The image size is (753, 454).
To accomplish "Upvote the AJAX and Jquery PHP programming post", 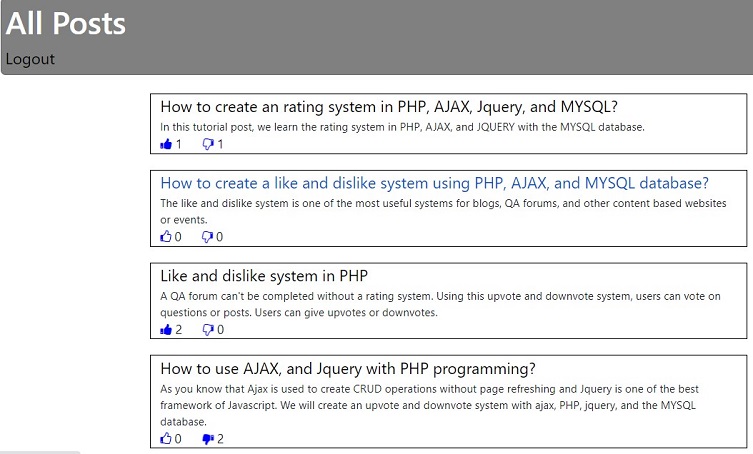I will coord(166,438).
